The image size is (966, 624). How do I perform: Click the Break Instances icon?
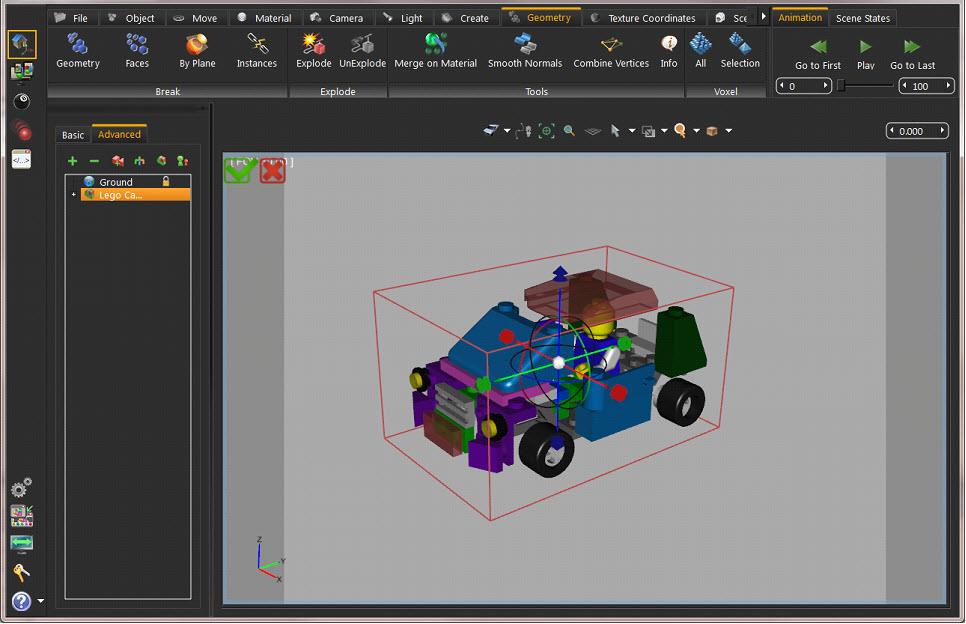(x=257, y=51)
